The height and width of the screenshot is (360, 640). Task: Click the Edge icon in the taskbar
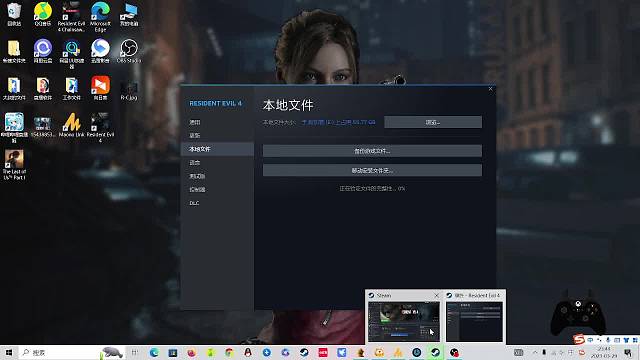154,352
